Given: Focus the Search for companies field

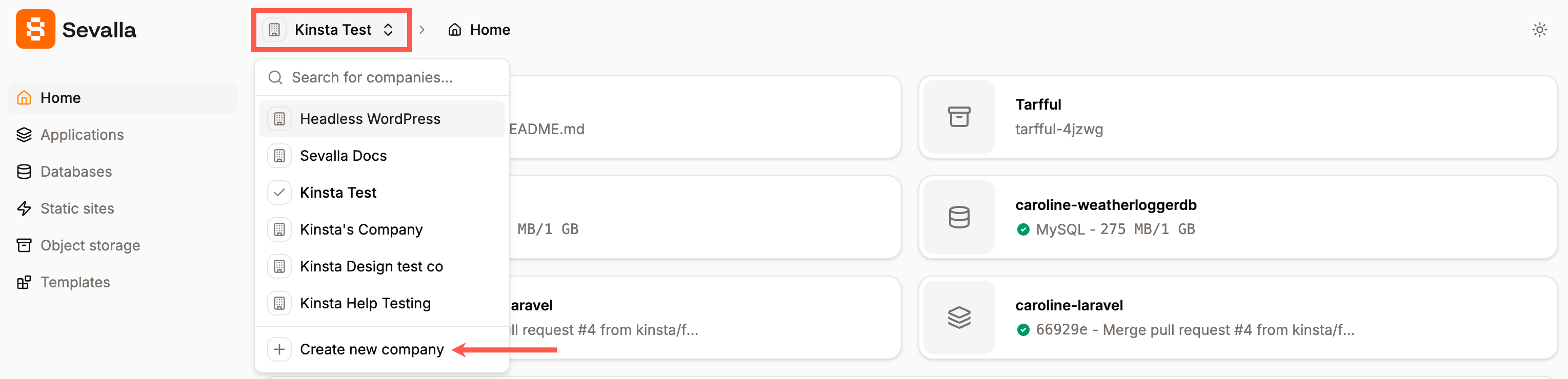Looking at the screenshot, I should point(390,77).
